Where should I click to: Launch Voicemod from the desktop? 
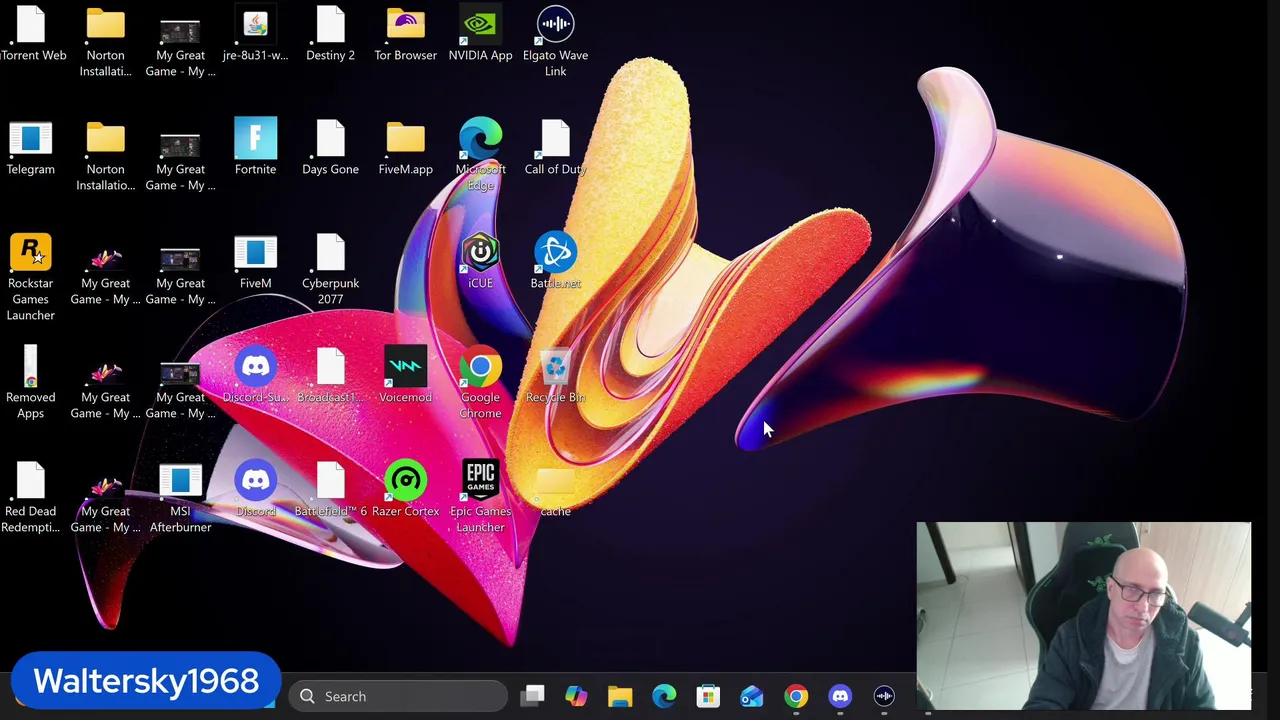point(405,376)
